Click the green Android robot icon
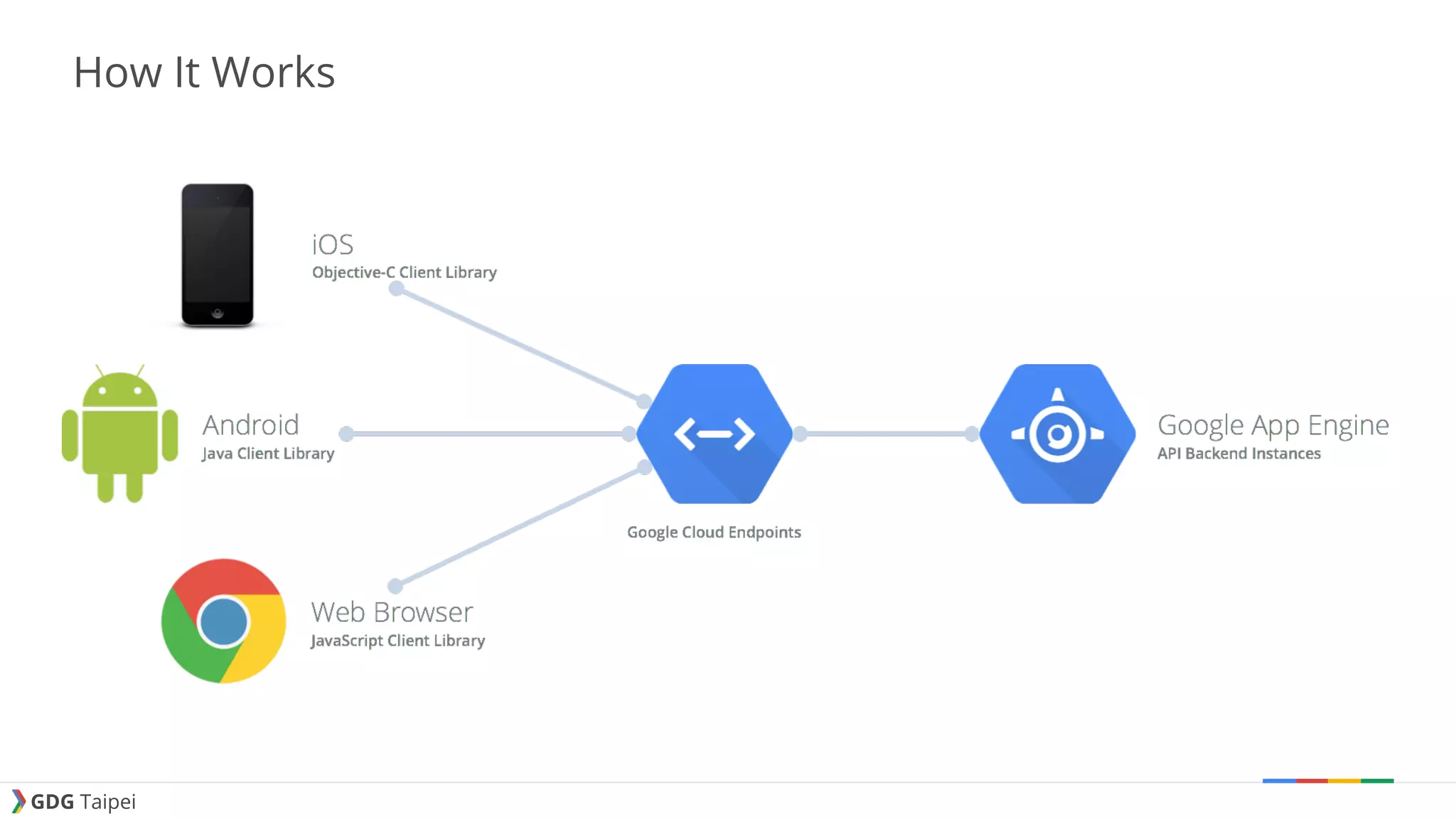The width and height of the screenshot is (1456, 819). tap(119, 434)
